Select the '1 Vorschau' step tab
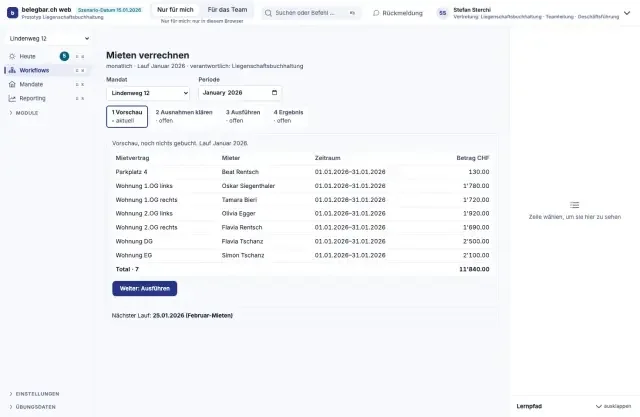The width and height of the screenshot is (640, 417). (127, 117)
